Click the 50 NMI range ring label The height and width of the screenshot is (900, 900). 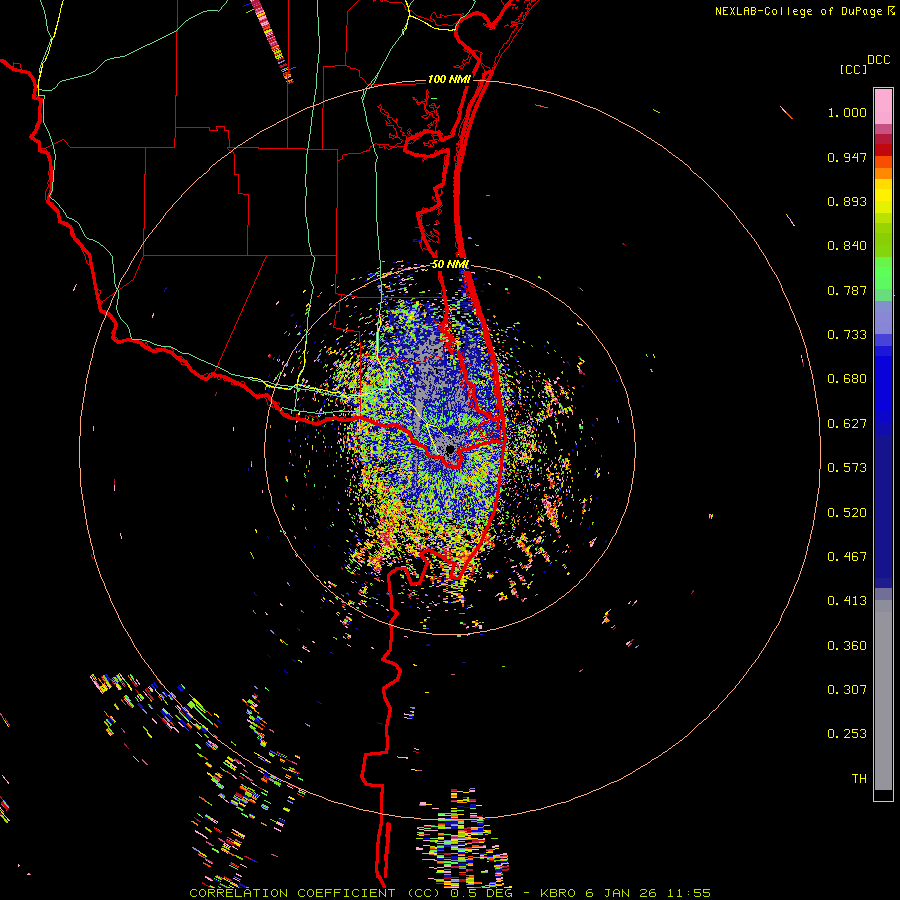450,265
